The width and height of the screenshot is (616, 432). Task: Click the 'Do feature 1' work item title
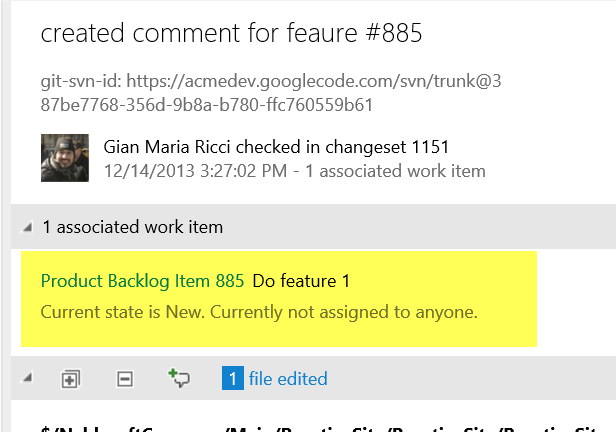point(301,282)
